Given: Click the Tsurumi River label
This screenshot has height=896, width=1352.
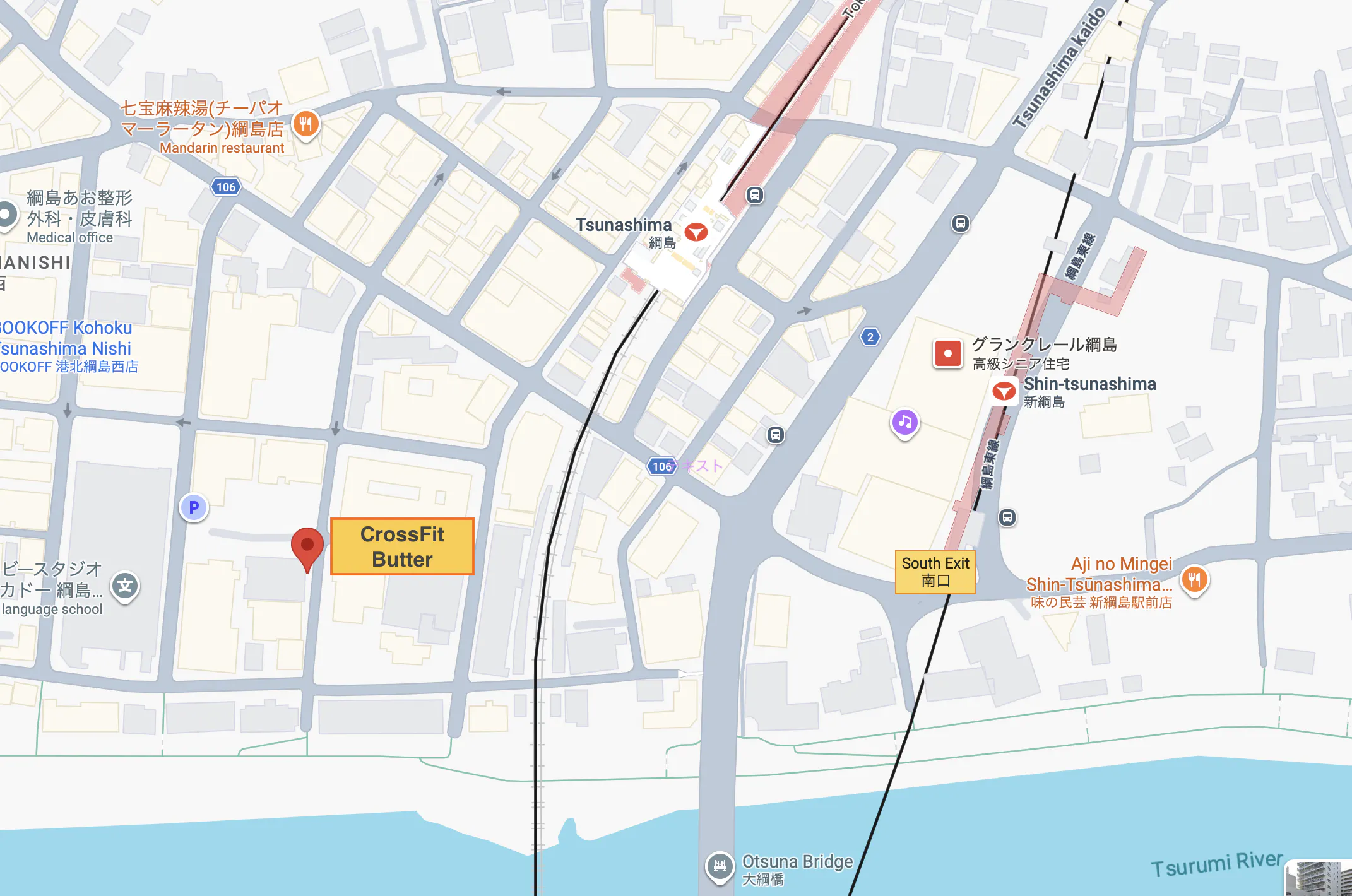Looking at the screenshot, I should pos(1217,863).
